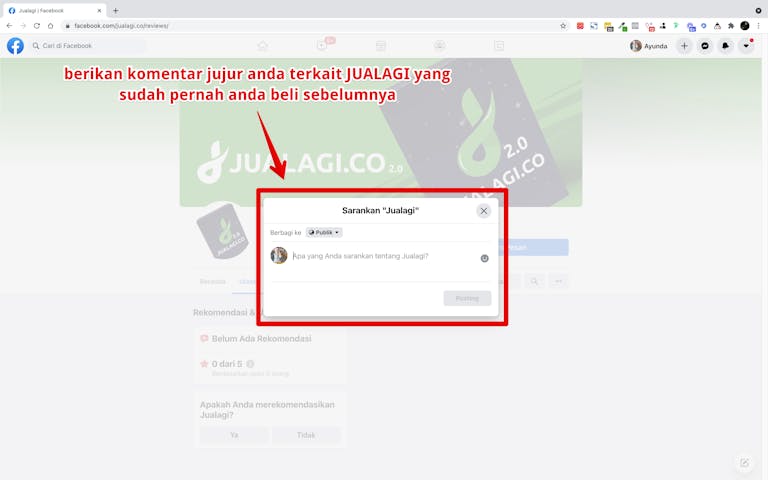768x480 pixels.
Task: Click the plus Create icon
Action: 684,46
